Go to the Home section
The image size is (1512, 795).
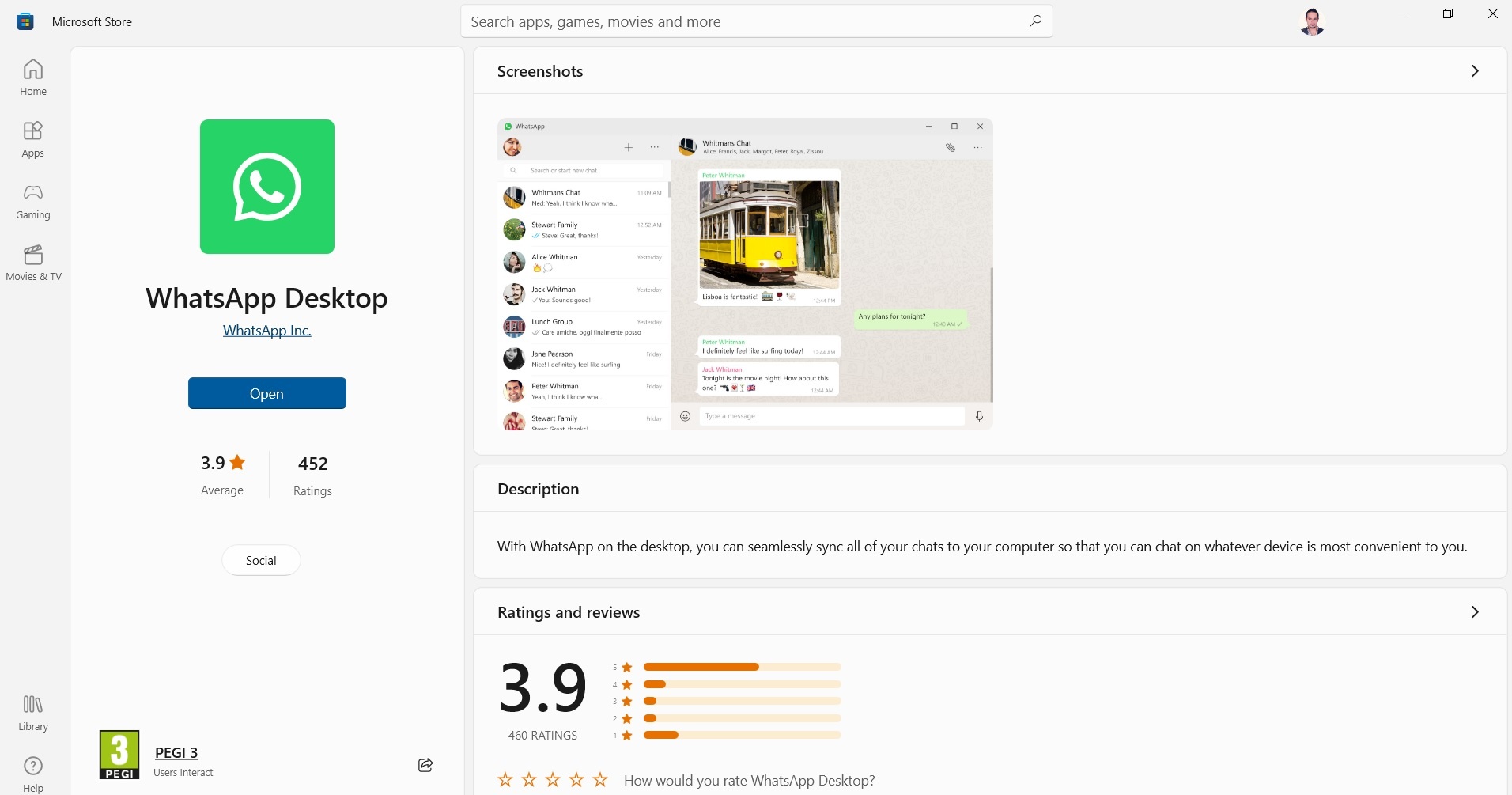coord(33,78)
